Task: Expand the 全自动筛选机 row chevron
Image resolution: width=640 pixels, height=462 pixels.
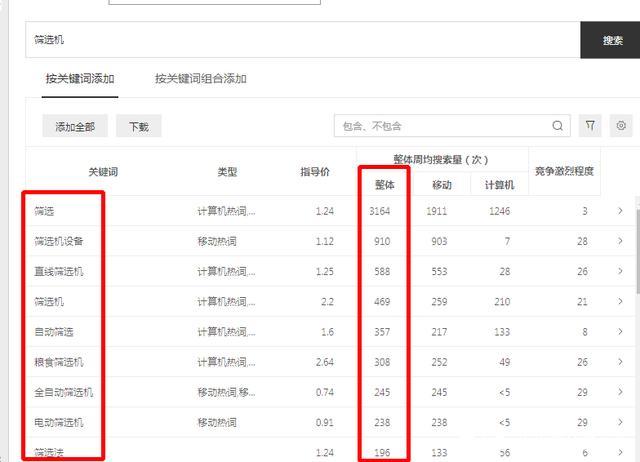Action: pyautogui.click(x=620, y=392)
